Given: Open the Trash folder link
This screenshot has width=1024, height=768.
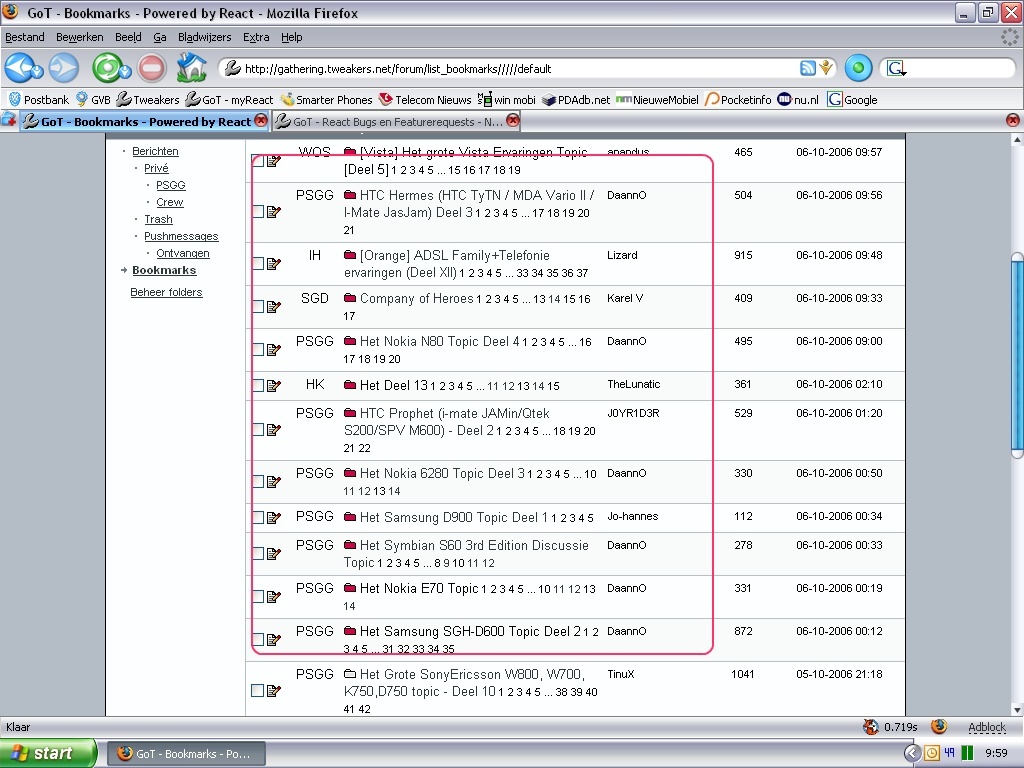Looking at the screenshot, I should point(158,219).
